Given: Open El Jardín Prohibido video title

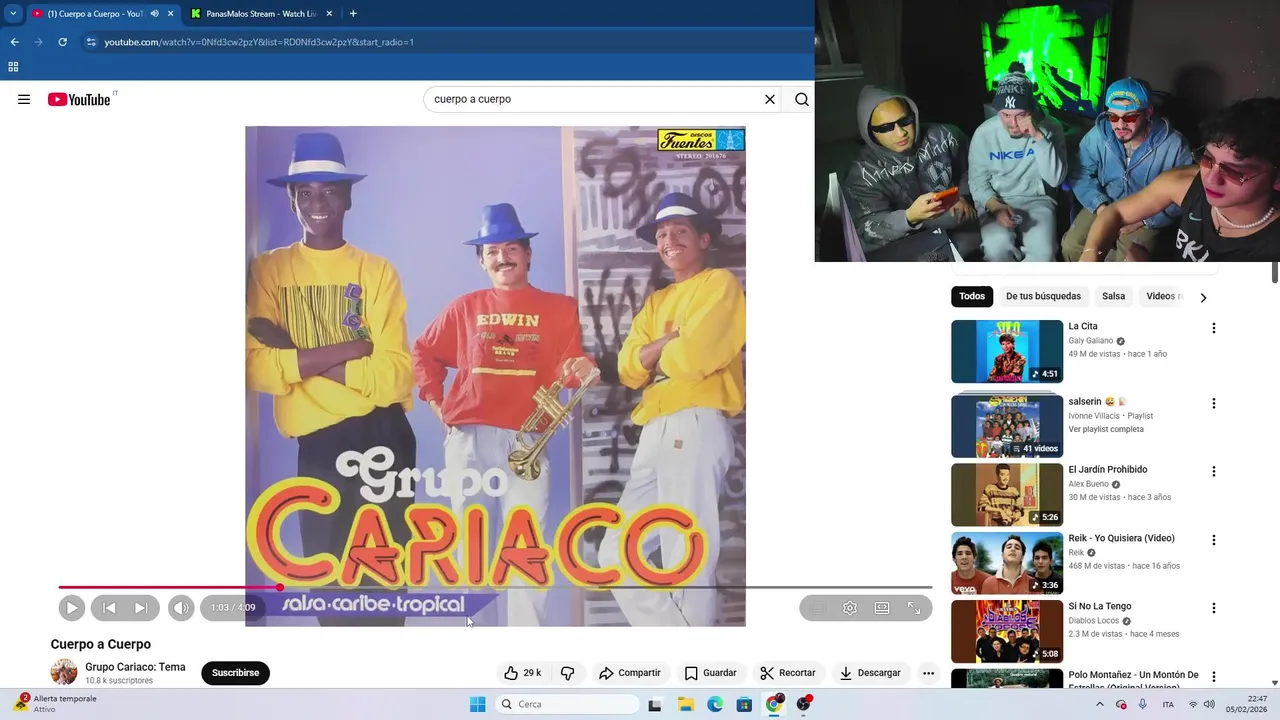Looking at the screenshot, I should [x=1108, y=469].
